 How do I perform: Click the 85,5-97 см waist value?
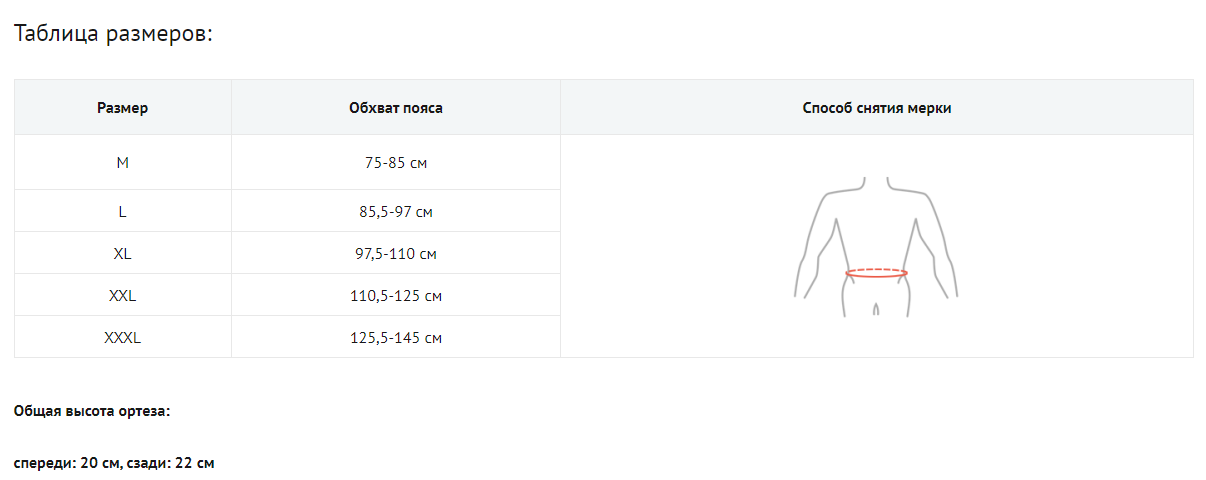tap(396, 212)
